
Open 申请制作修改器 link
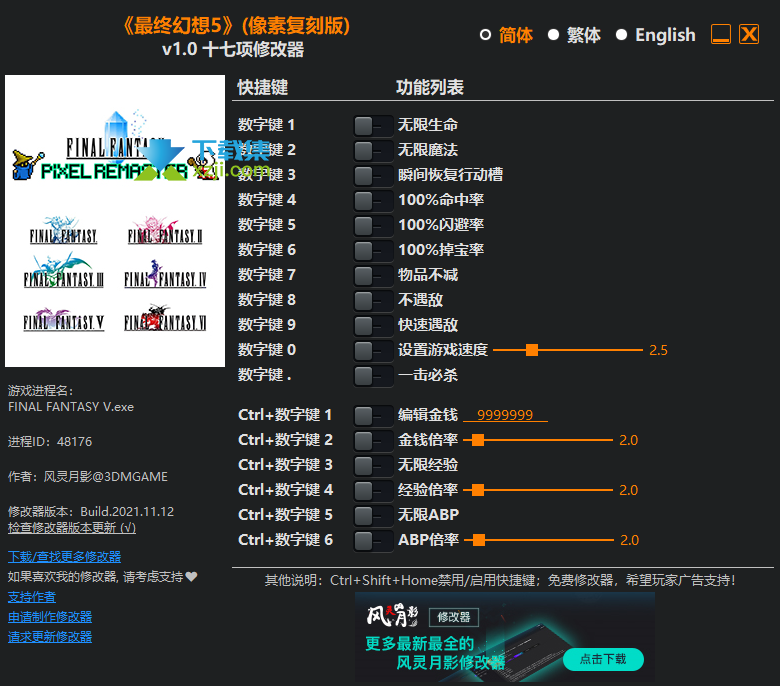(x=50, y=617)
